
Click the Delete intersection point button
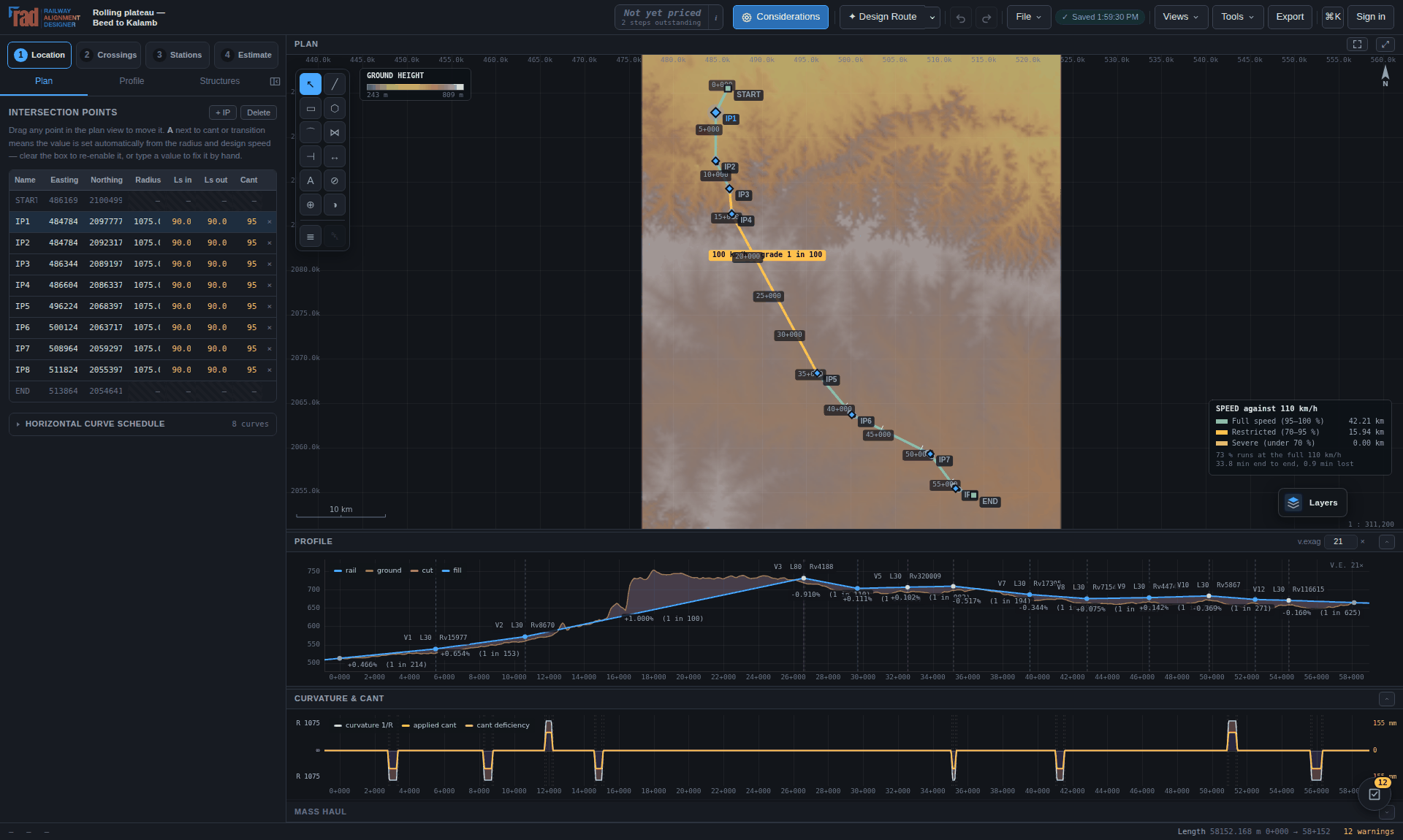pyautogui.click(x=259, y=112)
